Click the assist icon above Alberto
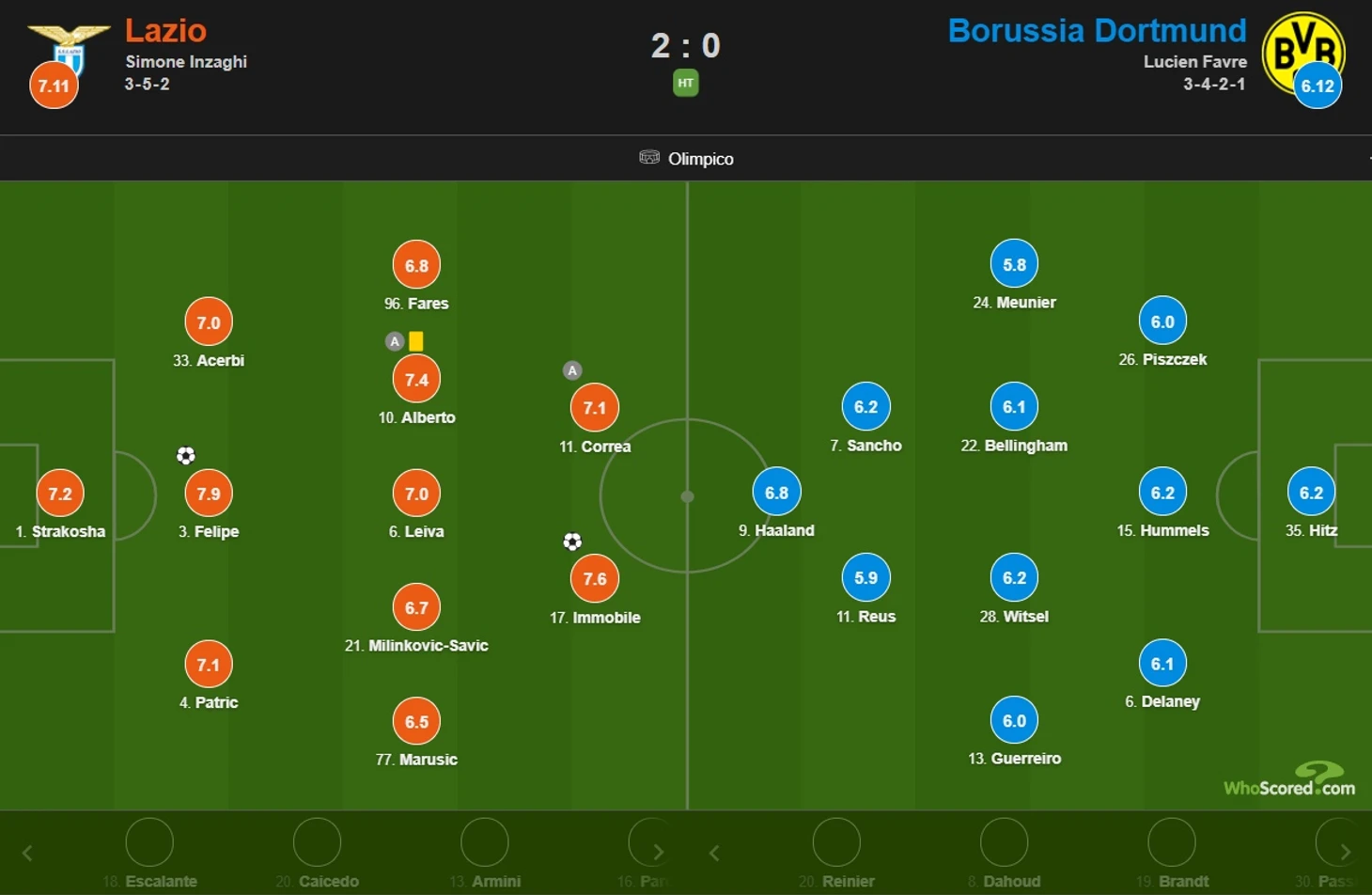This screenshot has height=895, width=1372. pyautogui.click(x=395, y=341)
